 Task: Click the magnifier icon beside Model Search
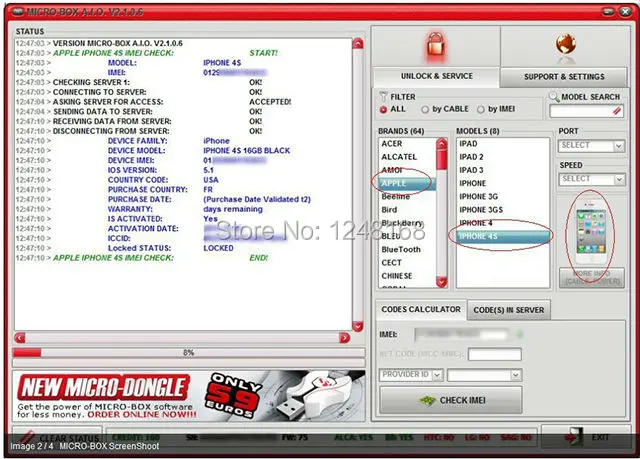(x=554, y=97)
